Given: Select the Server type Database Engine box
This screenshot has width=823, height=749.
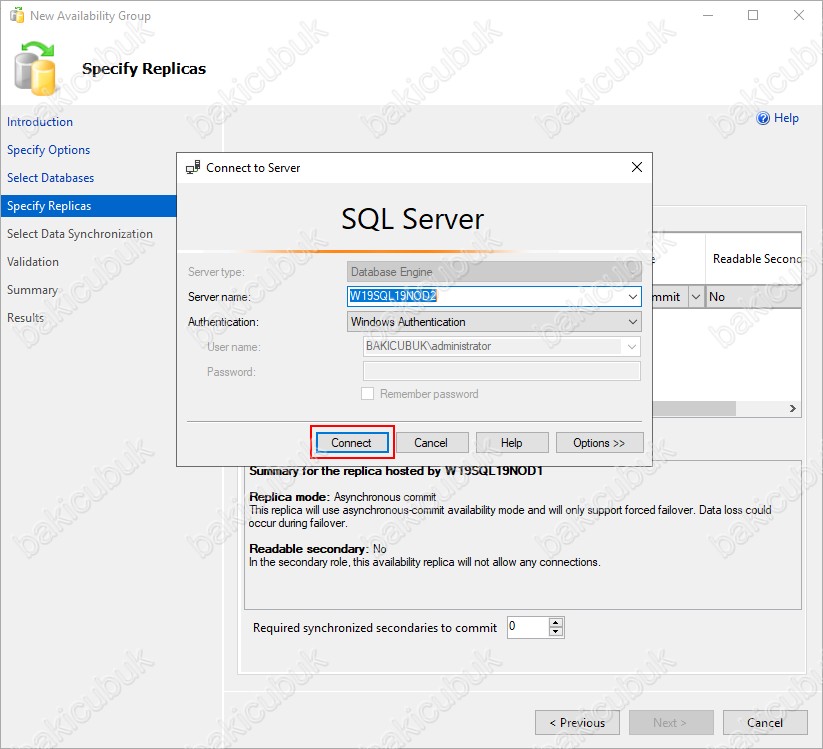Looking at the screenshot, I should click(494, 271).
